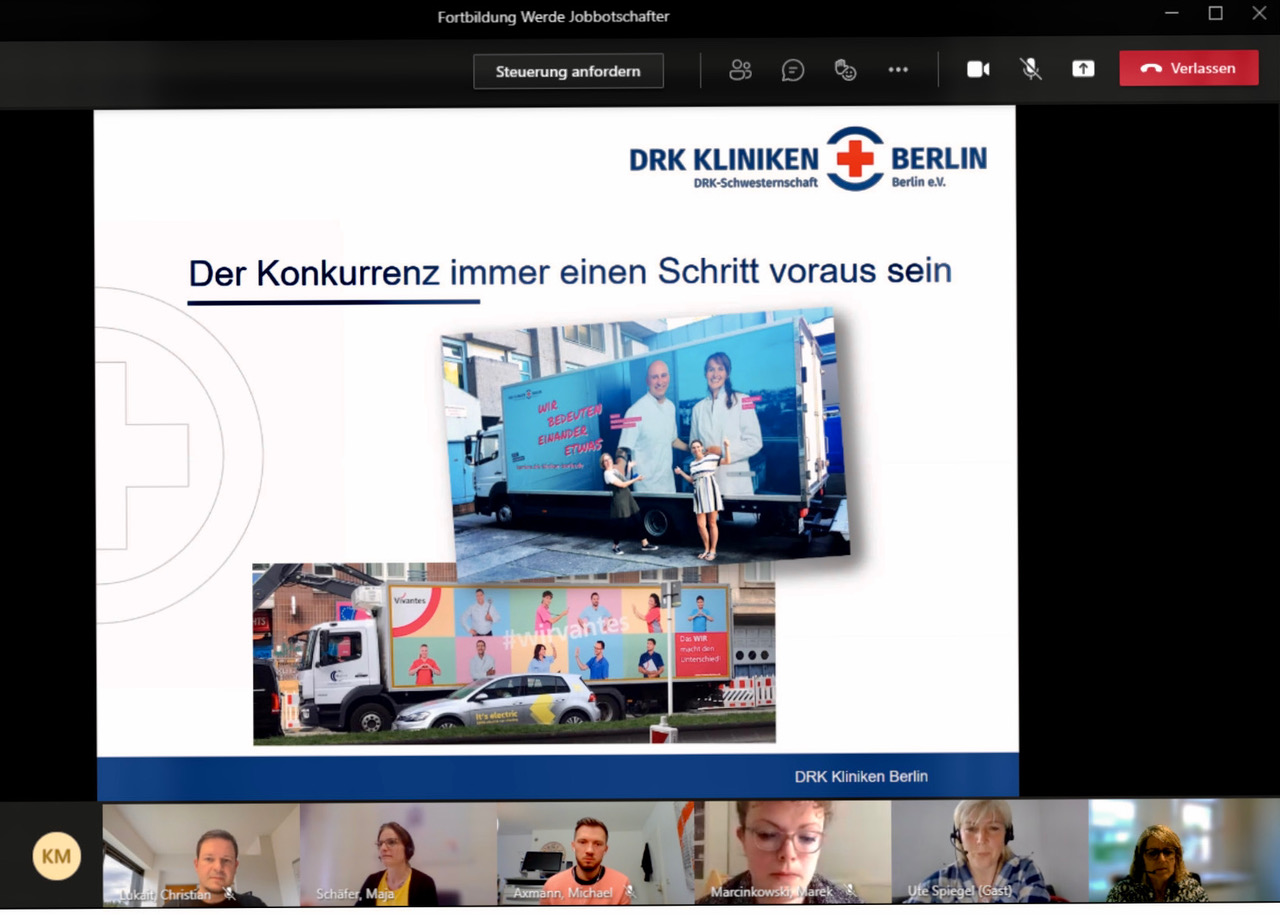Select Ute Spiegel (Gast) video tile
The width and height of the screenshot is (1280, 915).
pyautogui.click(x=989, y=853)
